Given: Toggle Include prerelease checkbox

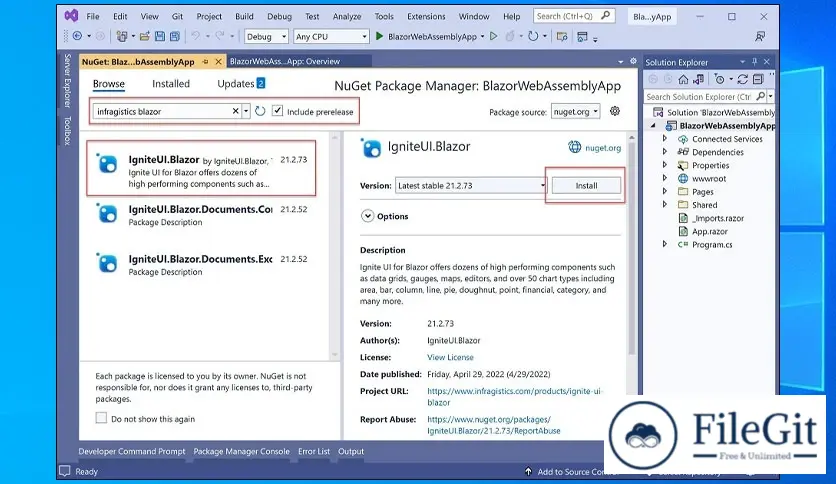Looking at the screenshot, I should coord(277,111).
